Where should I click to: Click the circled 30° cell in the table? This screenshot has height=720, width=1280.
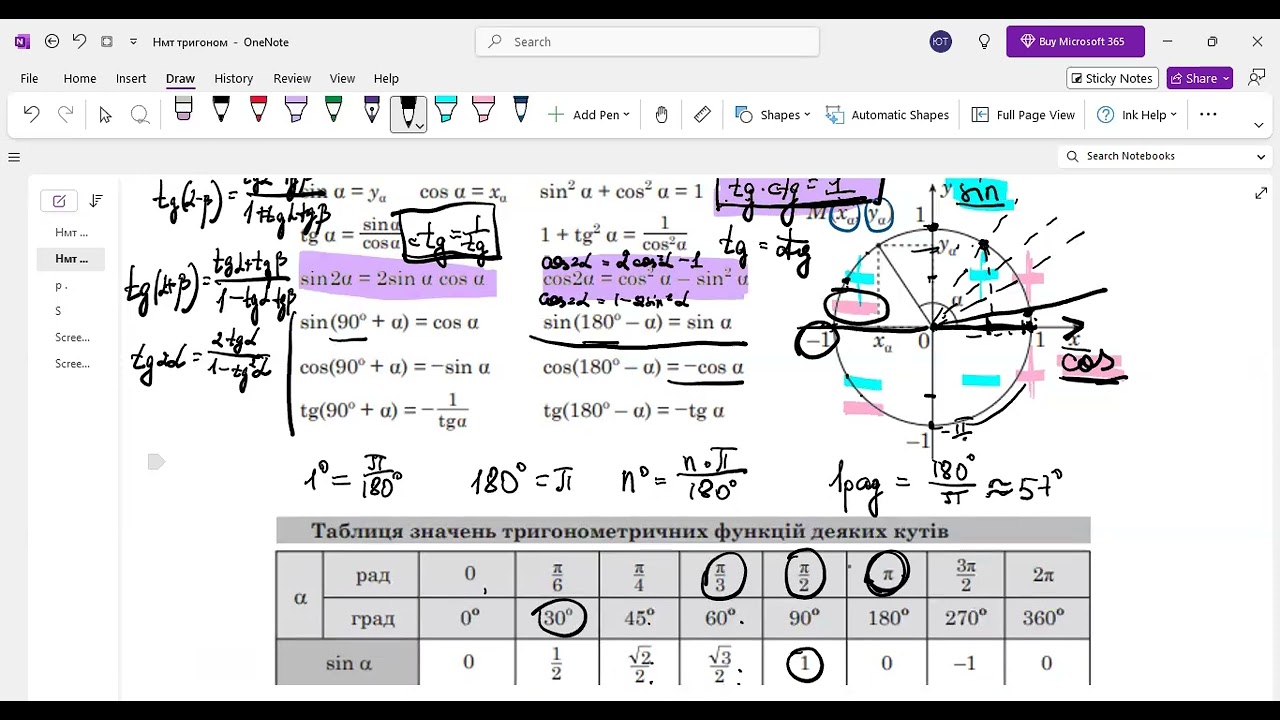[x=558, y=618]
